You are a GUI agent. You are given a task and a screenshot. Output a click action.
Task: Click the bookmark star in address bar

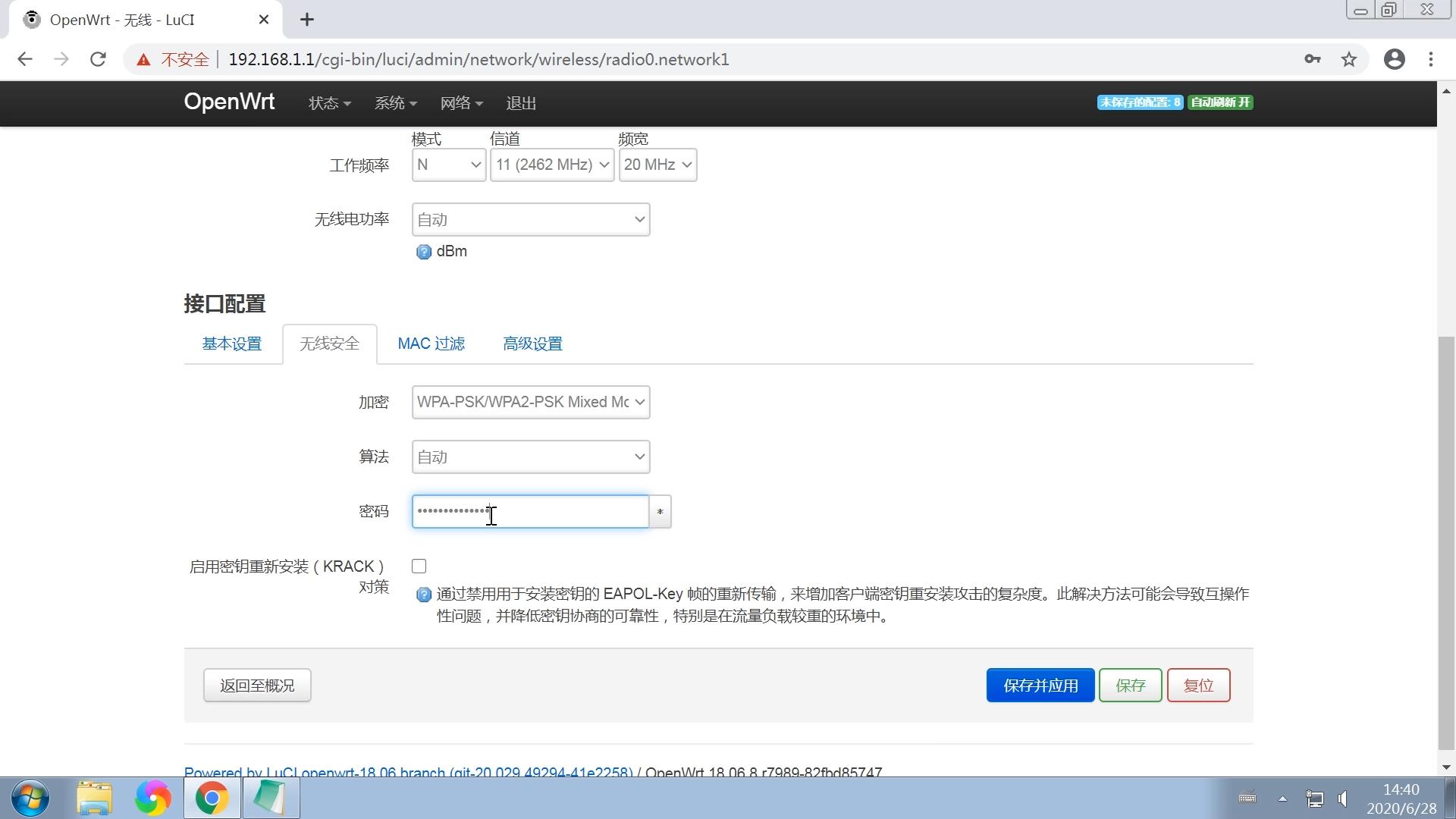click(1349, 59)
